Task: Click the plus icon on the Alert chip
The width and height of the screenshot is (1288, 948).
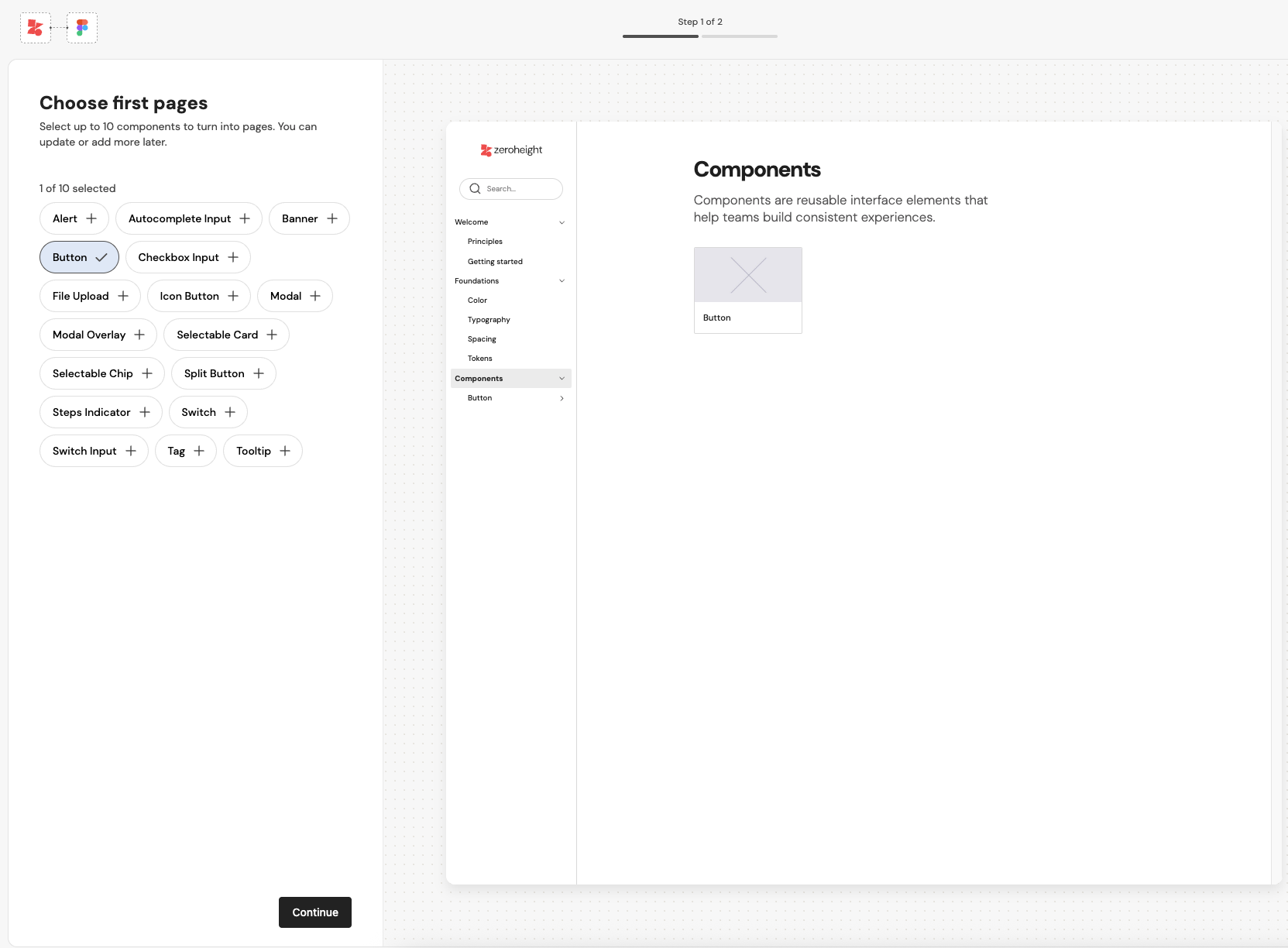Action: click(91, 218)
